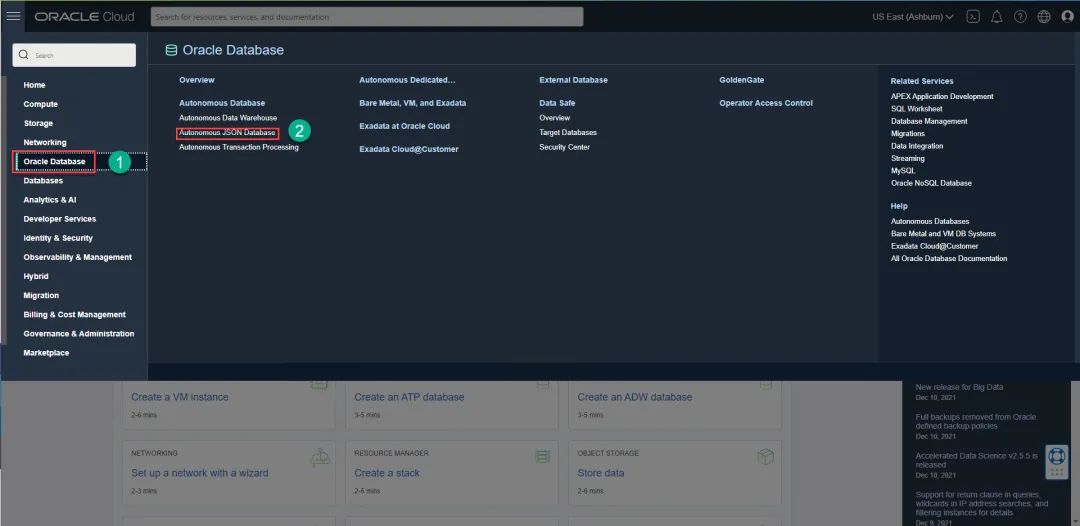
Task: Select Identity & Security in the menu
Action: point(58,238)
